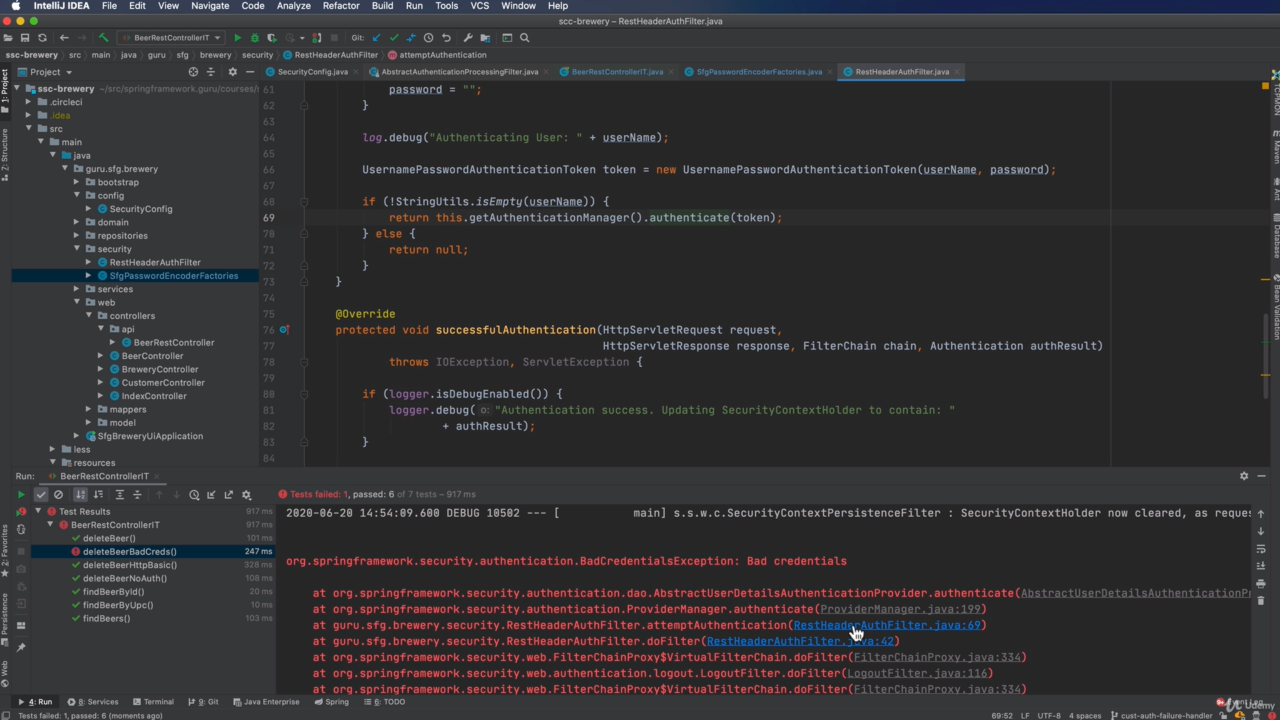Screen dimensions: 1280x720
Task: Toggle Show Ignored tests button
Action: coord(59,495)
